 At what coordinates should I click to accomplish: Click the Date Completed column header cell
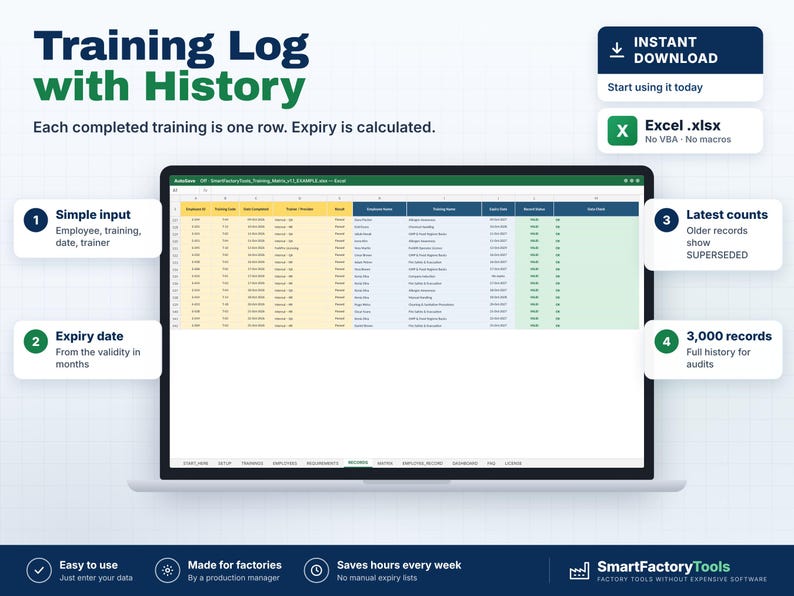[256, 209]
